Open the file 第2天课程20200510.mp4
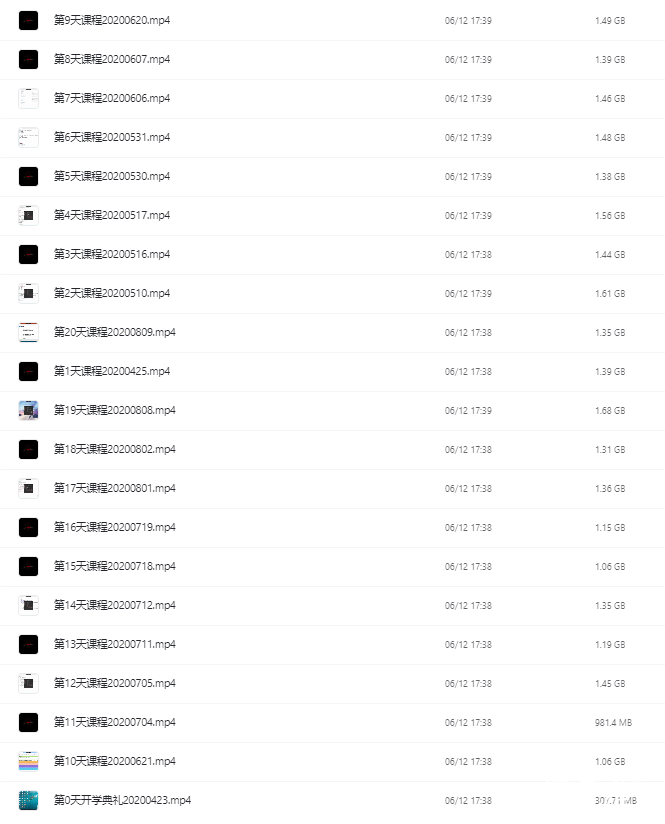Viewport: 665px width, 824px height. (112, 293)
